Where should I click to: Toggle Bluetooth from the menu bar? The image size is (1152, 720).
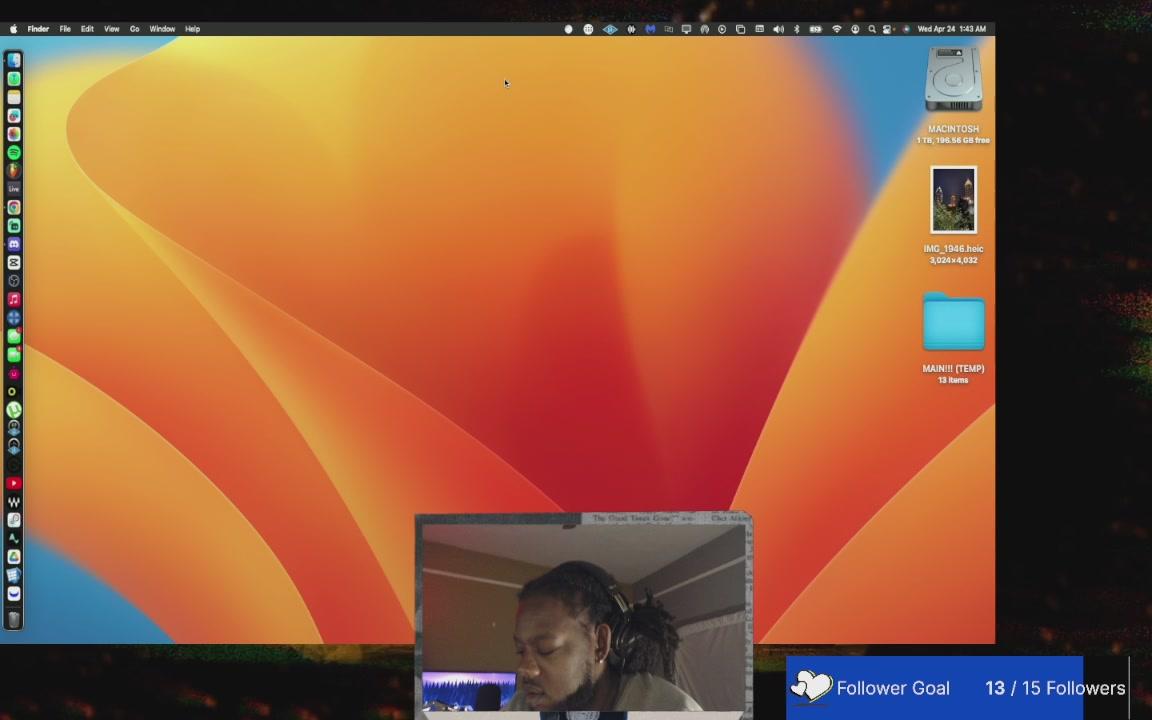click(797, 29)
